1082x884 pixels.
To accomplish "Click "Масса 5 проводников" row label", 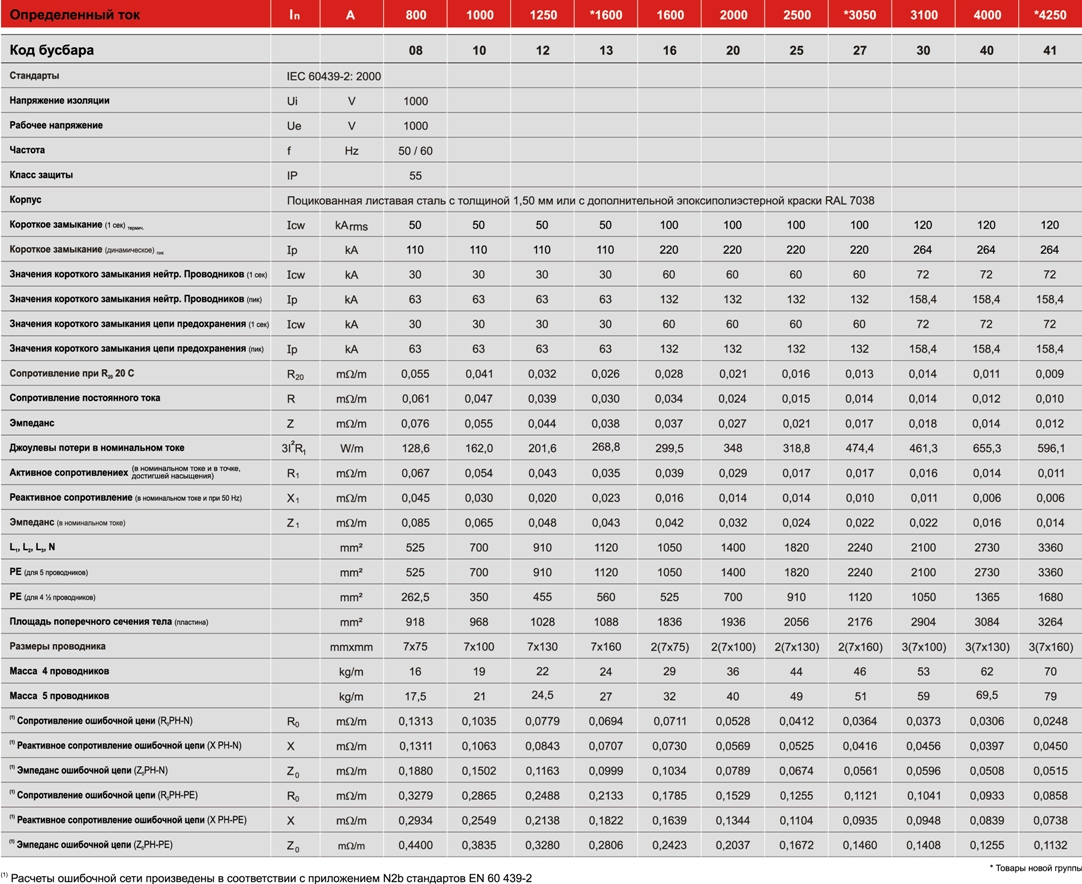I will [x=59, y=696].
